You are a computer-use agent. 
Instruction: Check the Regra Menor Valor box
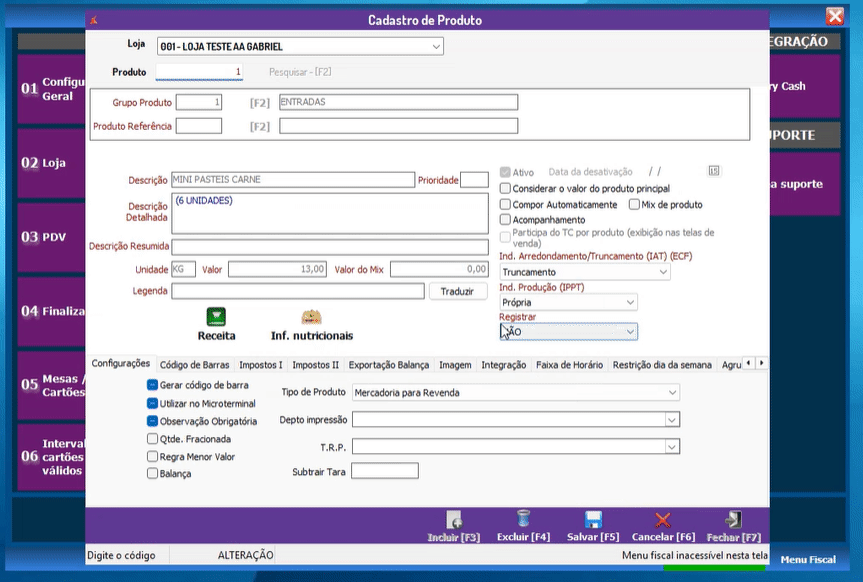pos(152,456)
